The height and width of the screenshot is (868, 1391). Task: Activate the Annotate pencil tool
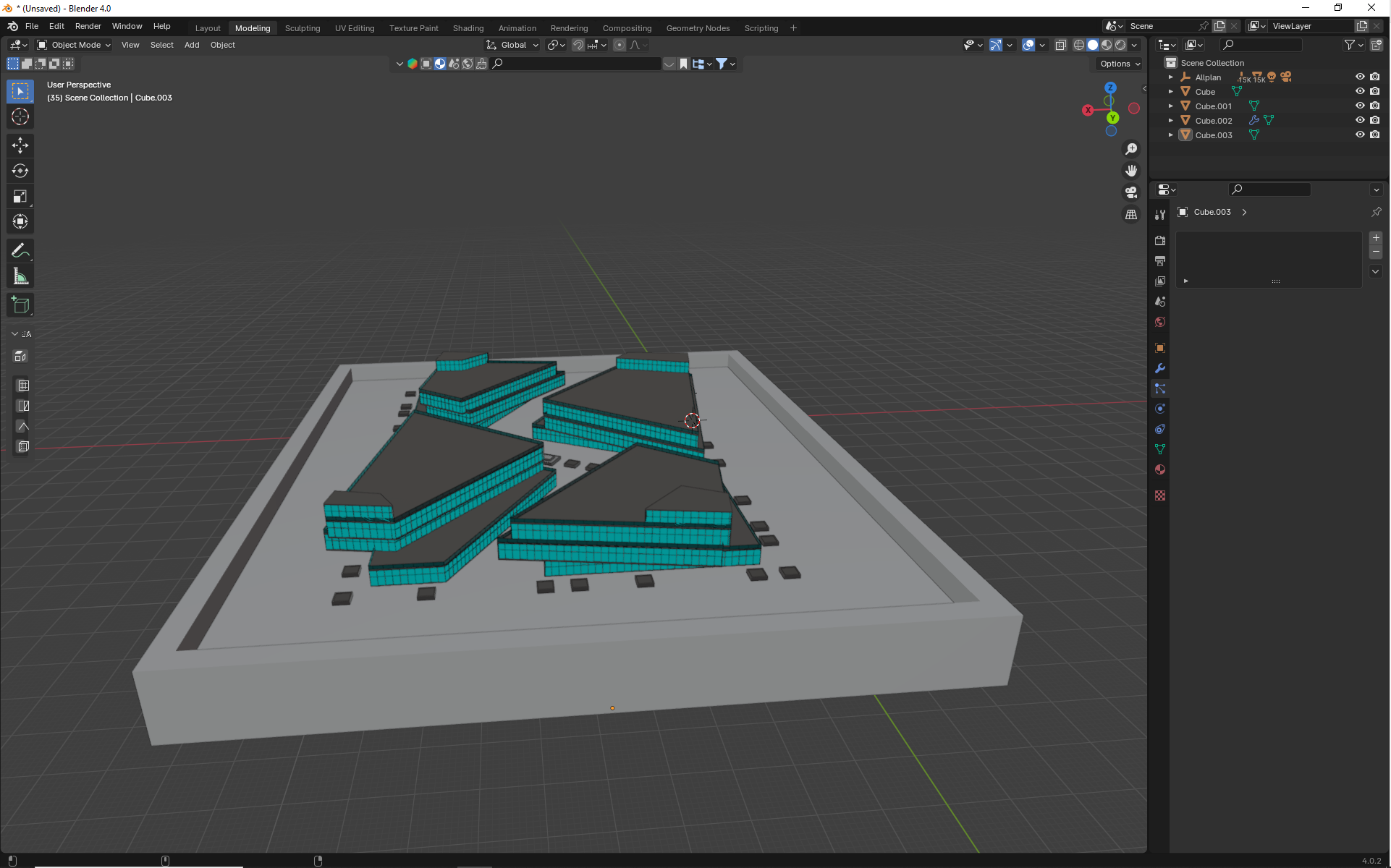coord(20,251)
